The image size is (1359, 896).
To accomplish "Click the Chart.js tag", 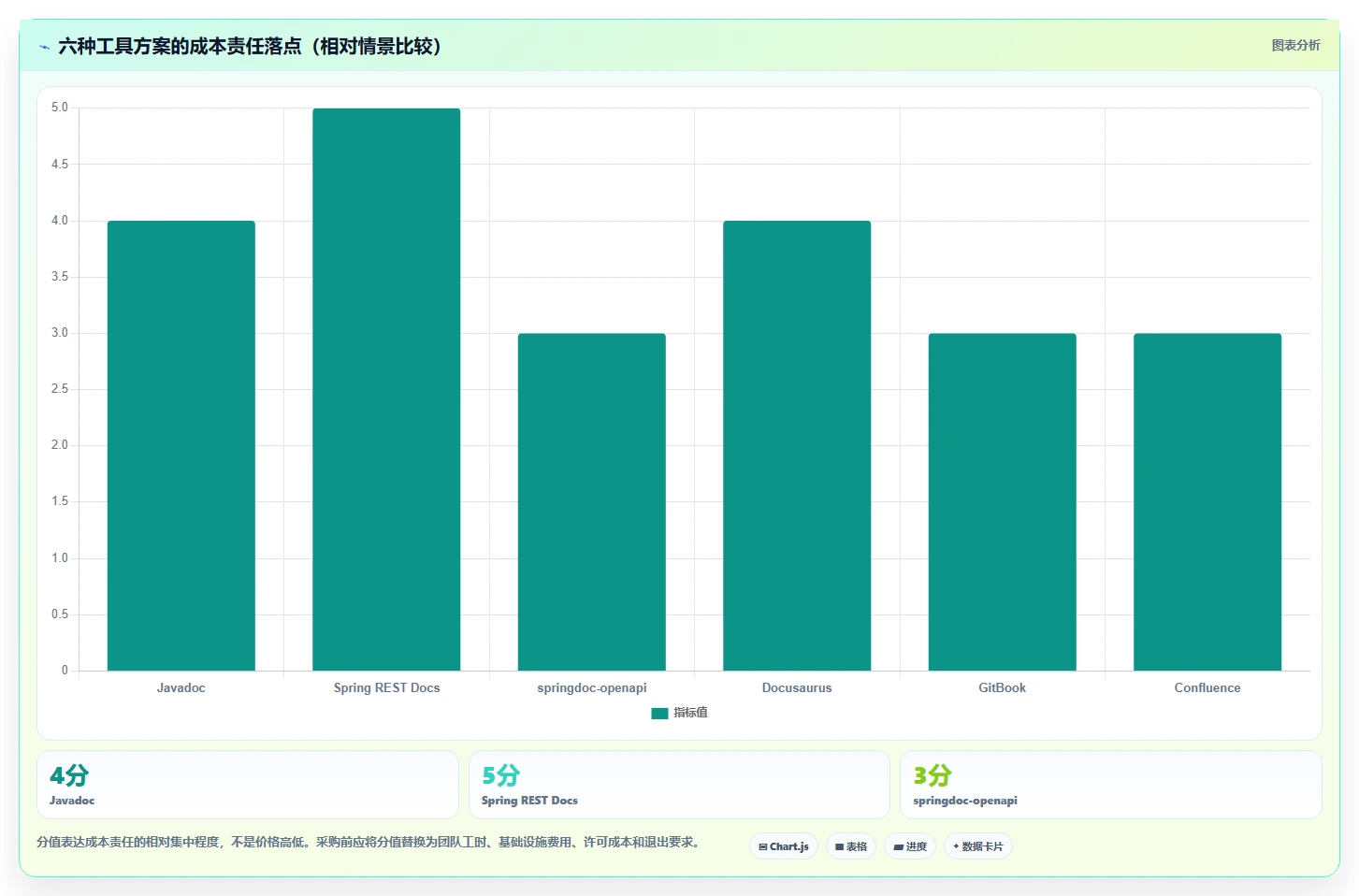I will pos(784,846).
